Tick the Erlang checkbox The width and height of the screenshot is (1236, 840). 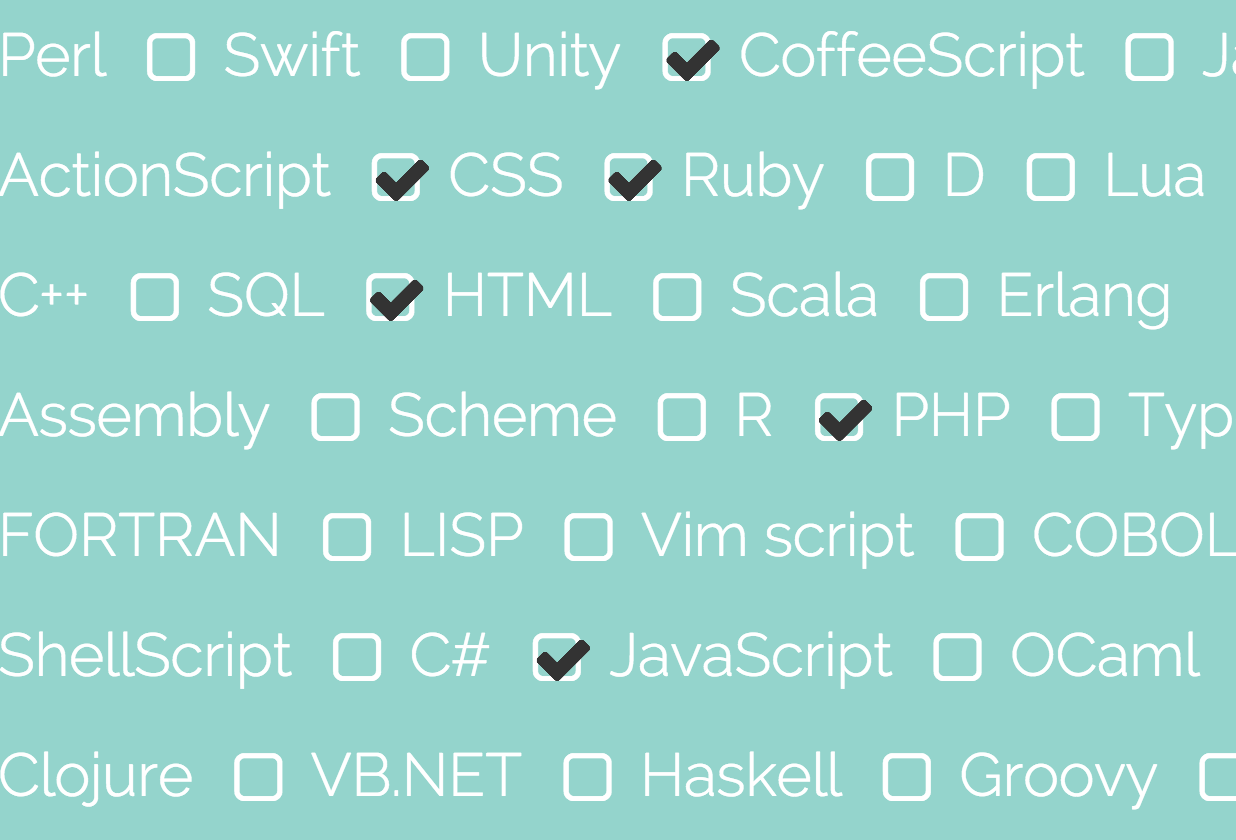(x=944, y=297)
